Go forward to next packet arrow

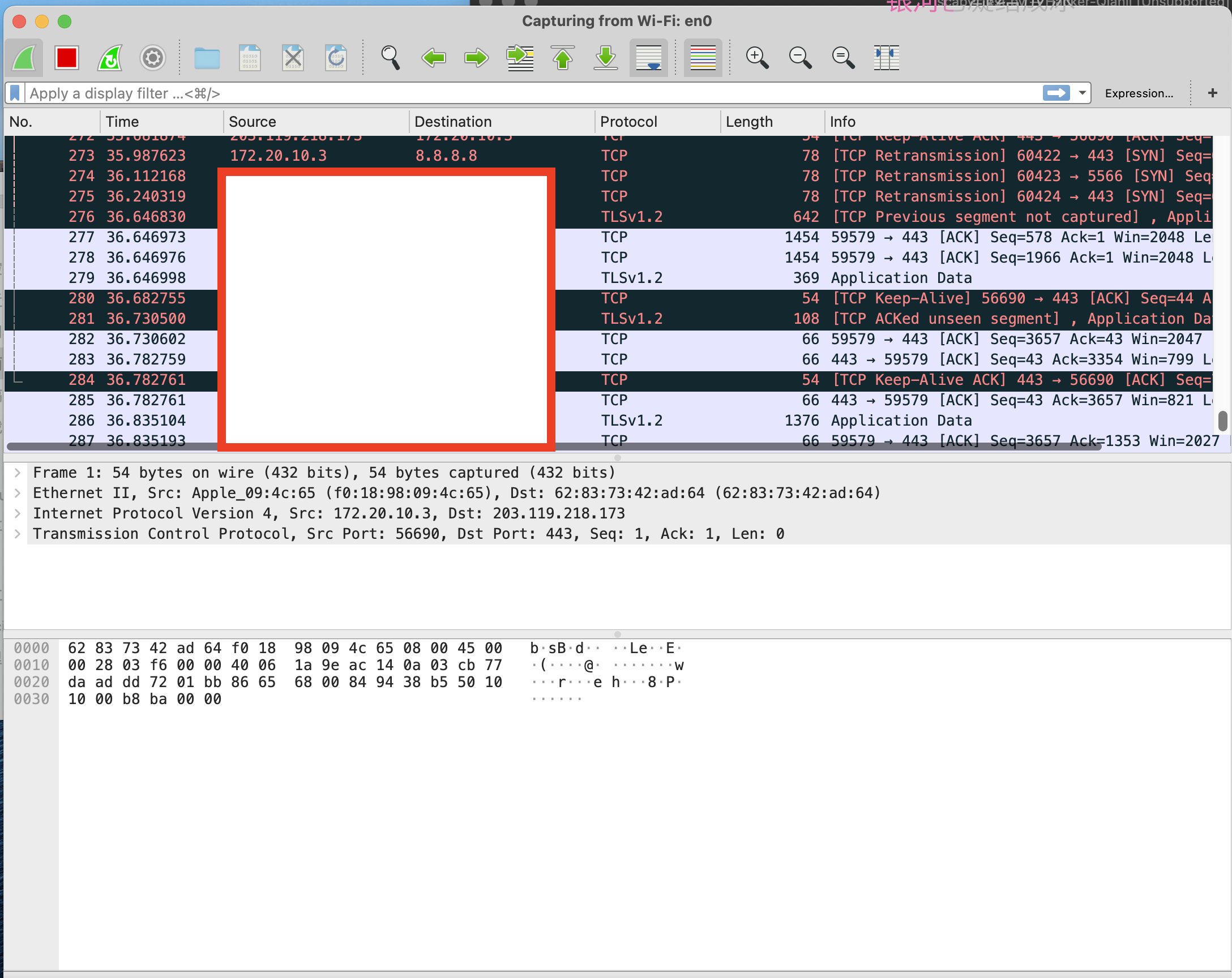[x=477, y=58]
